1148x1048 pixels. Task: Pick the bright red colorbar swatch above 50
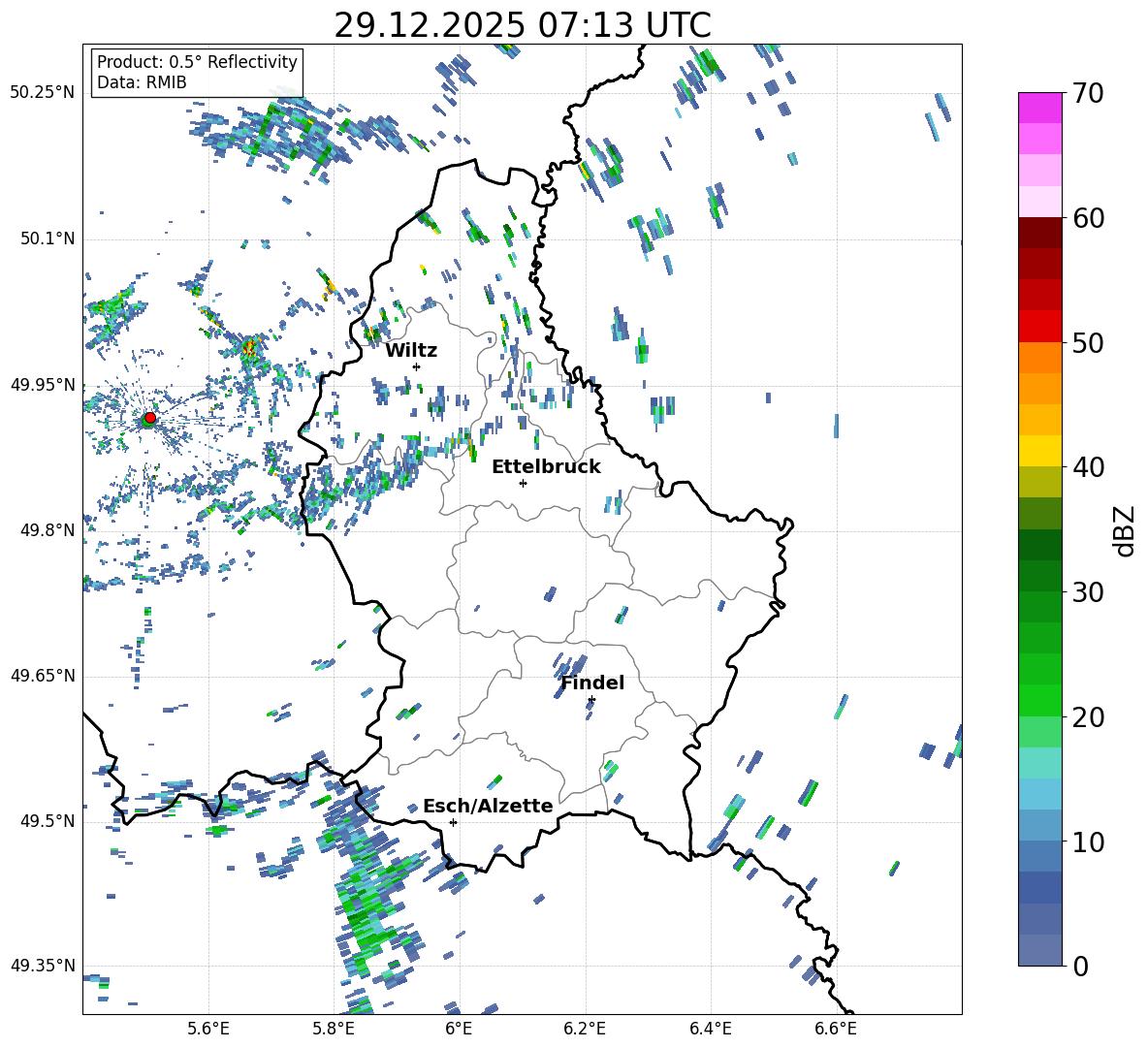coord(1040,326)
